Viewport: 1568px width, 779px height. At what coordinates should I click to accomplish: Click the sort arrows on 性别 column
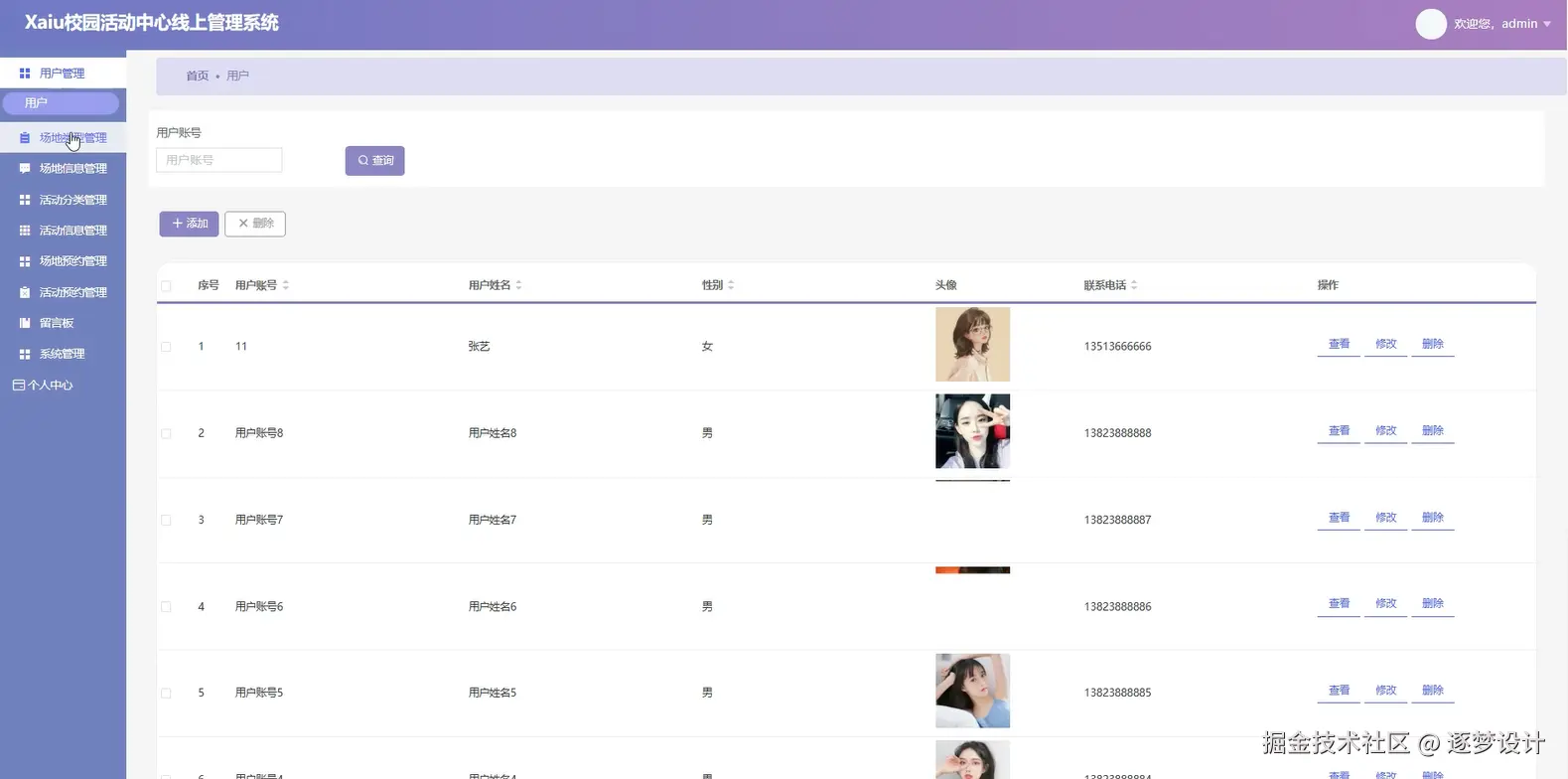pos(731,285)
